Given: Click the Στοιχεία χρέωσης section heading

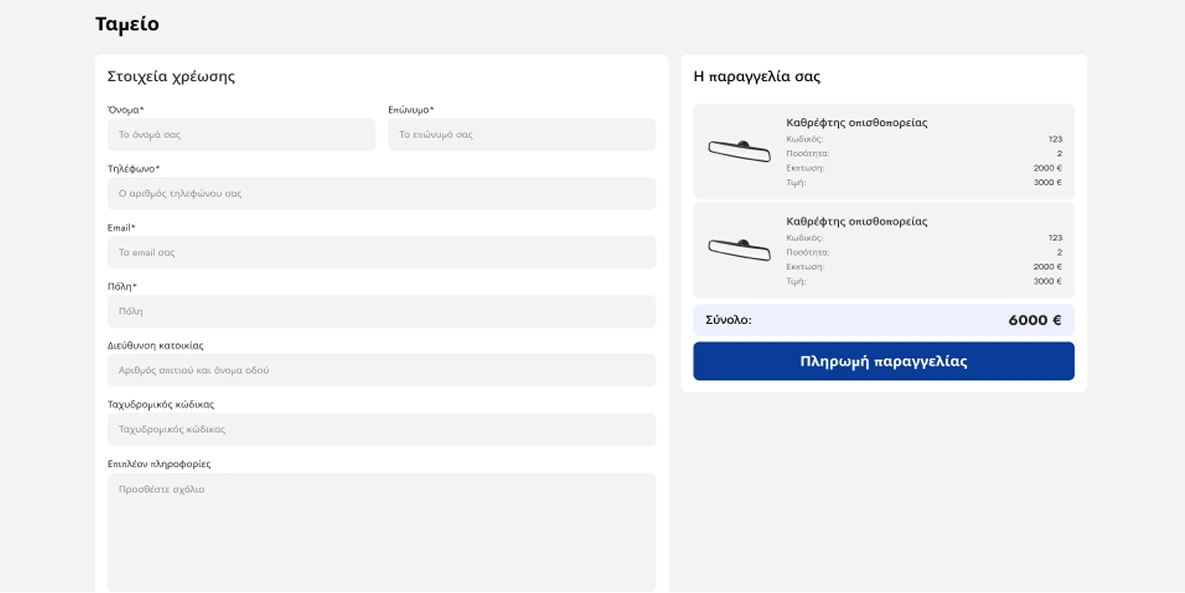Looking at the screenshot, I should [171, 77].
